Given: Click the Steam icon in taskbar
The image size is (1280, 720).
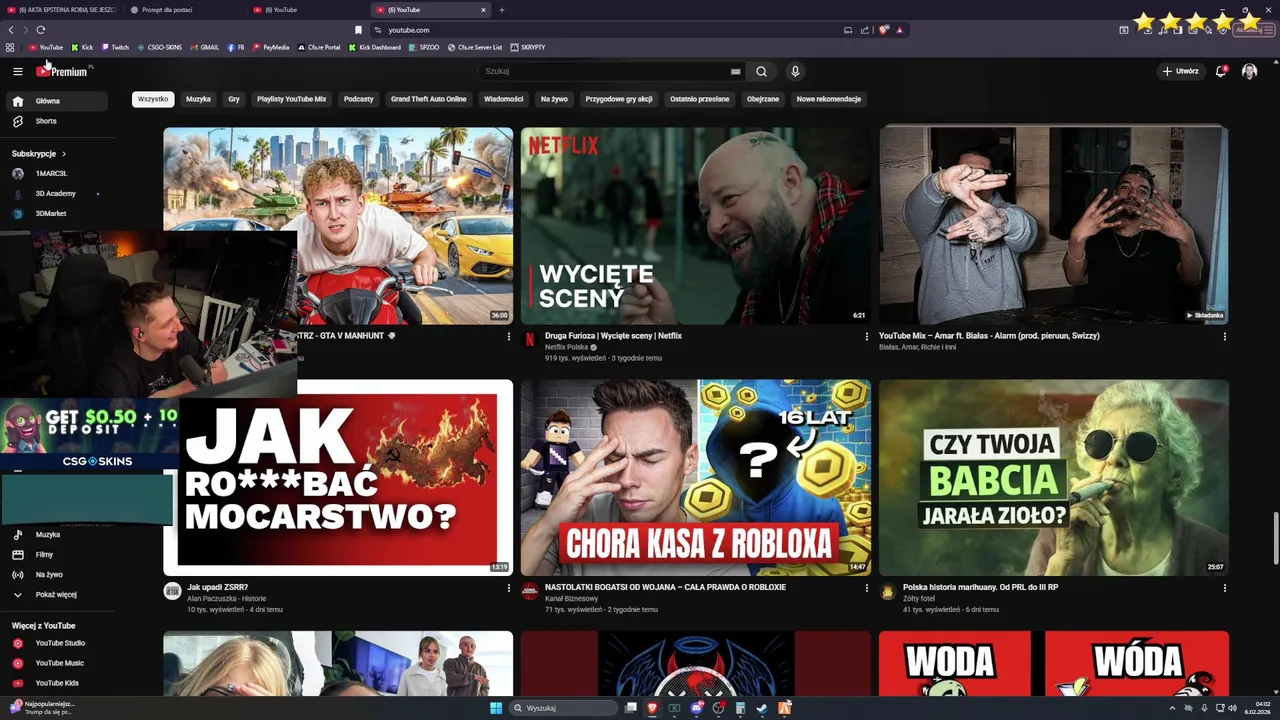Looking at the screenshot, I should coord(762,708).
